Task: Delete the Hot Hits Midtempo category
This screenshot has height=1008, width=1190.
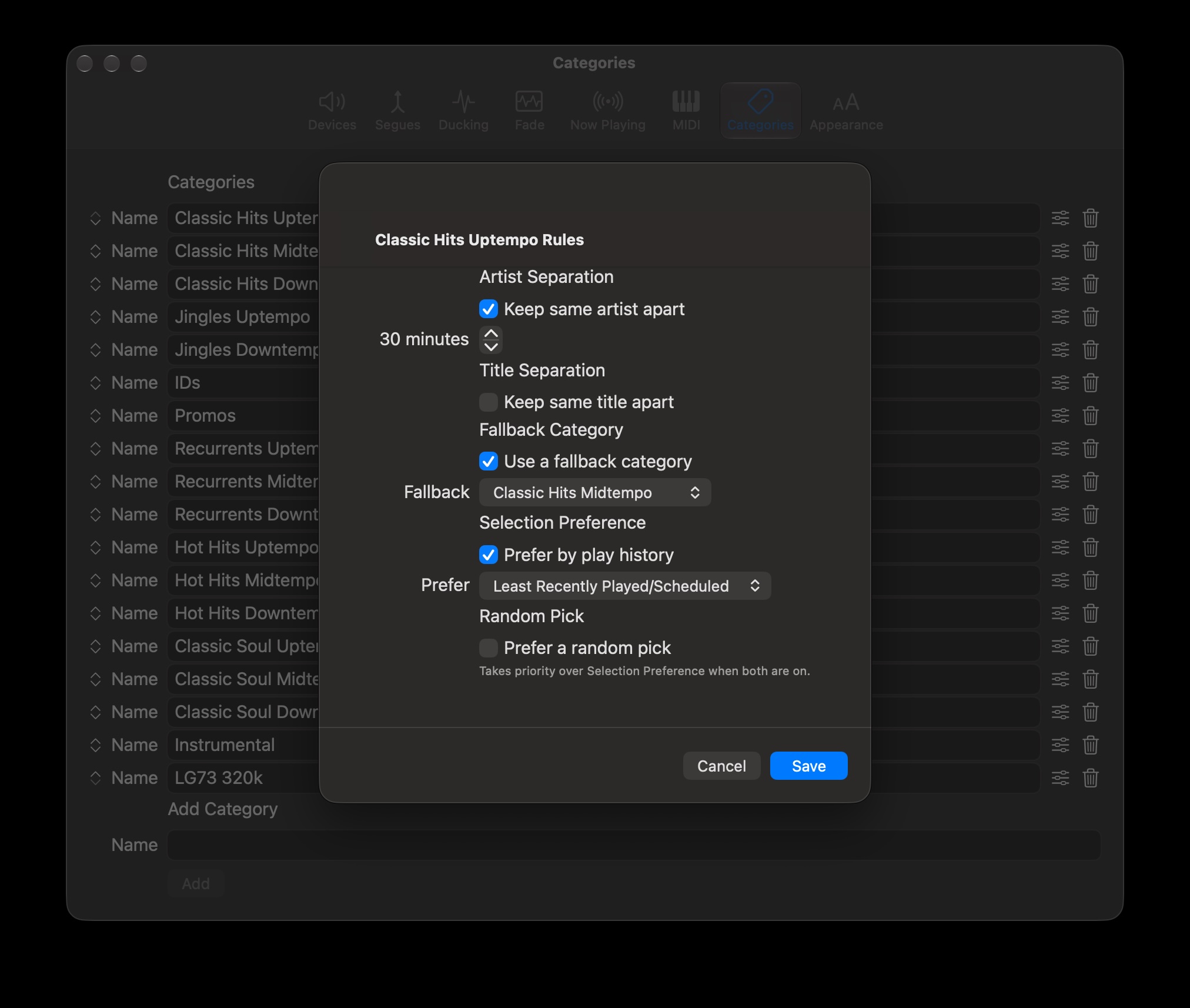Action: point(1091,580)
